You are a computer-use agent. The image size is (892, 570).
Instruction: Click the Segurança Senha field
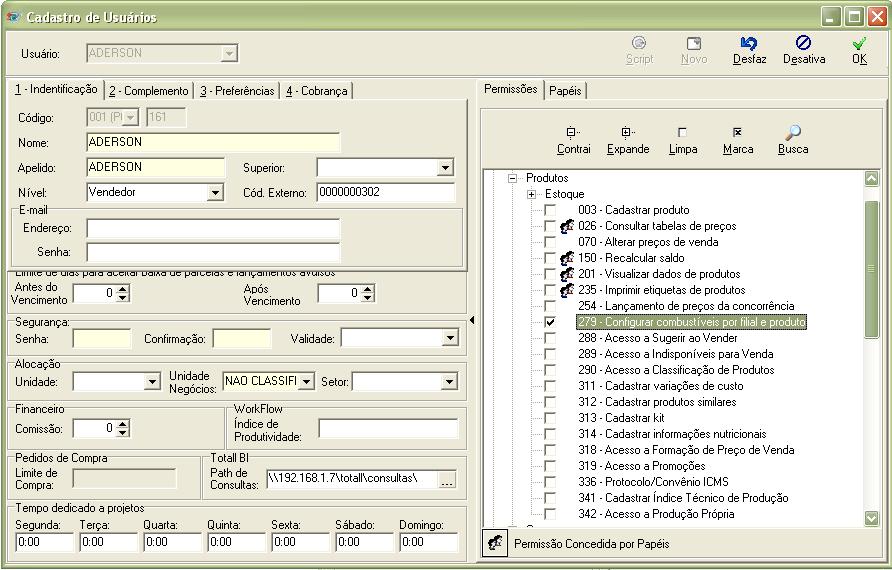pos(102,338)
